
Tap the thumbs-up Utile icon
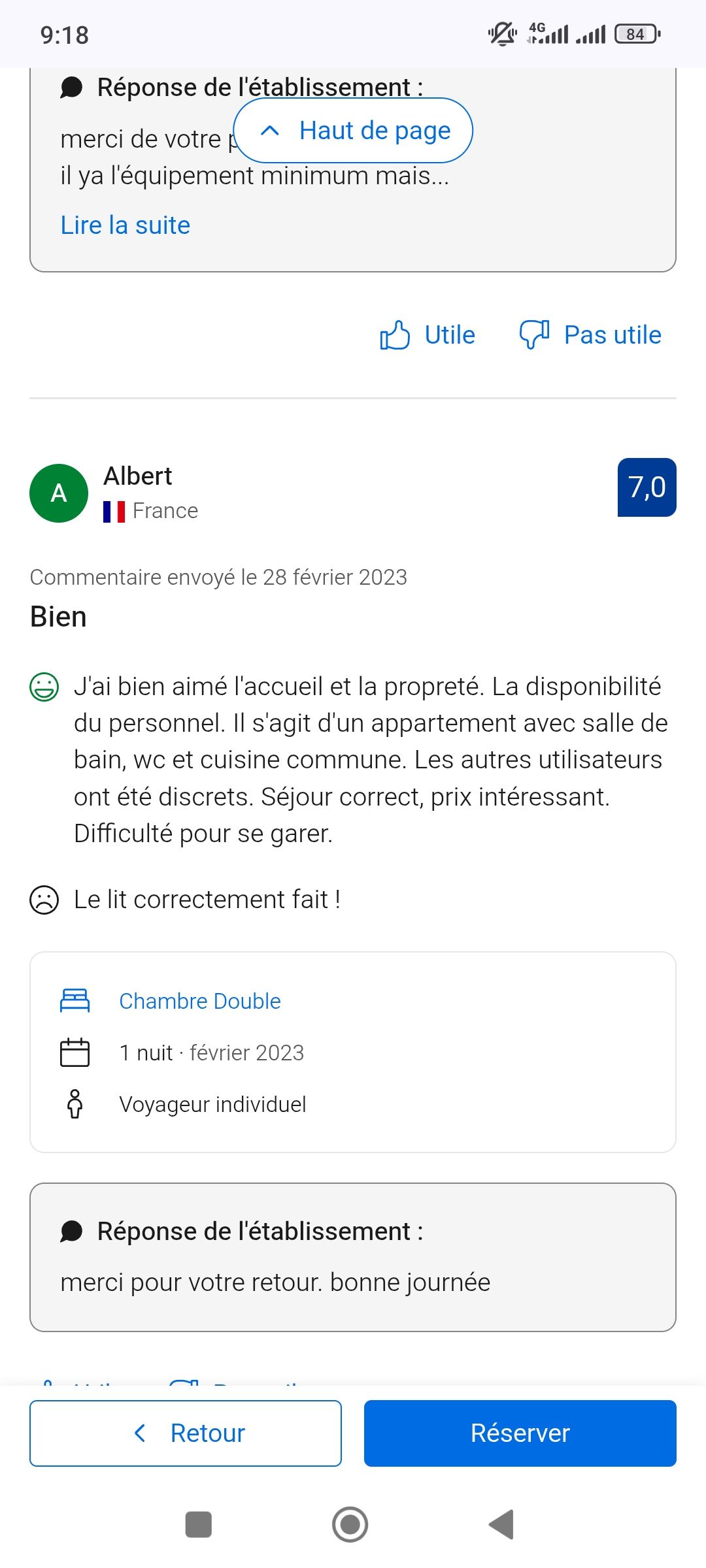pos(395,335)
